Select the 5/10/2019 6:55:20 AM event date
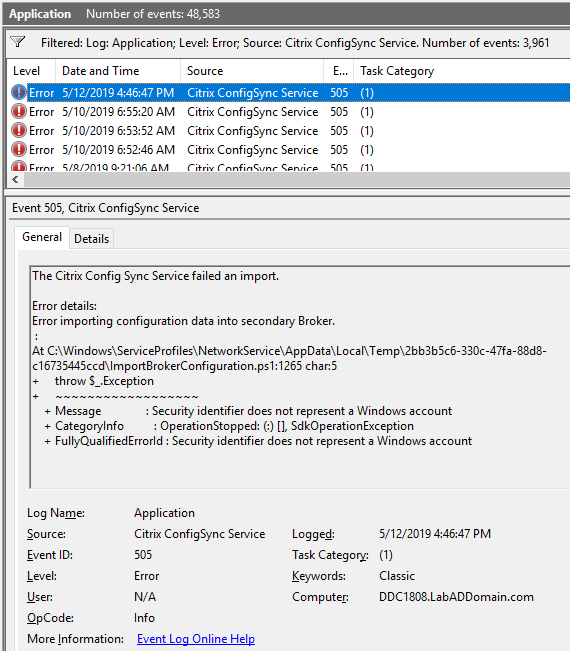The width and height of the screenshot is (570, 651). click(118, 112)
